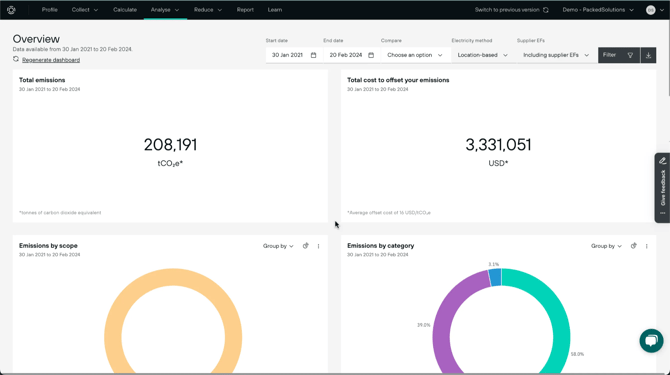Open the chat support bubble
Image resolution: width=670 pixels, height=375 pixels.
click(651, 340)
